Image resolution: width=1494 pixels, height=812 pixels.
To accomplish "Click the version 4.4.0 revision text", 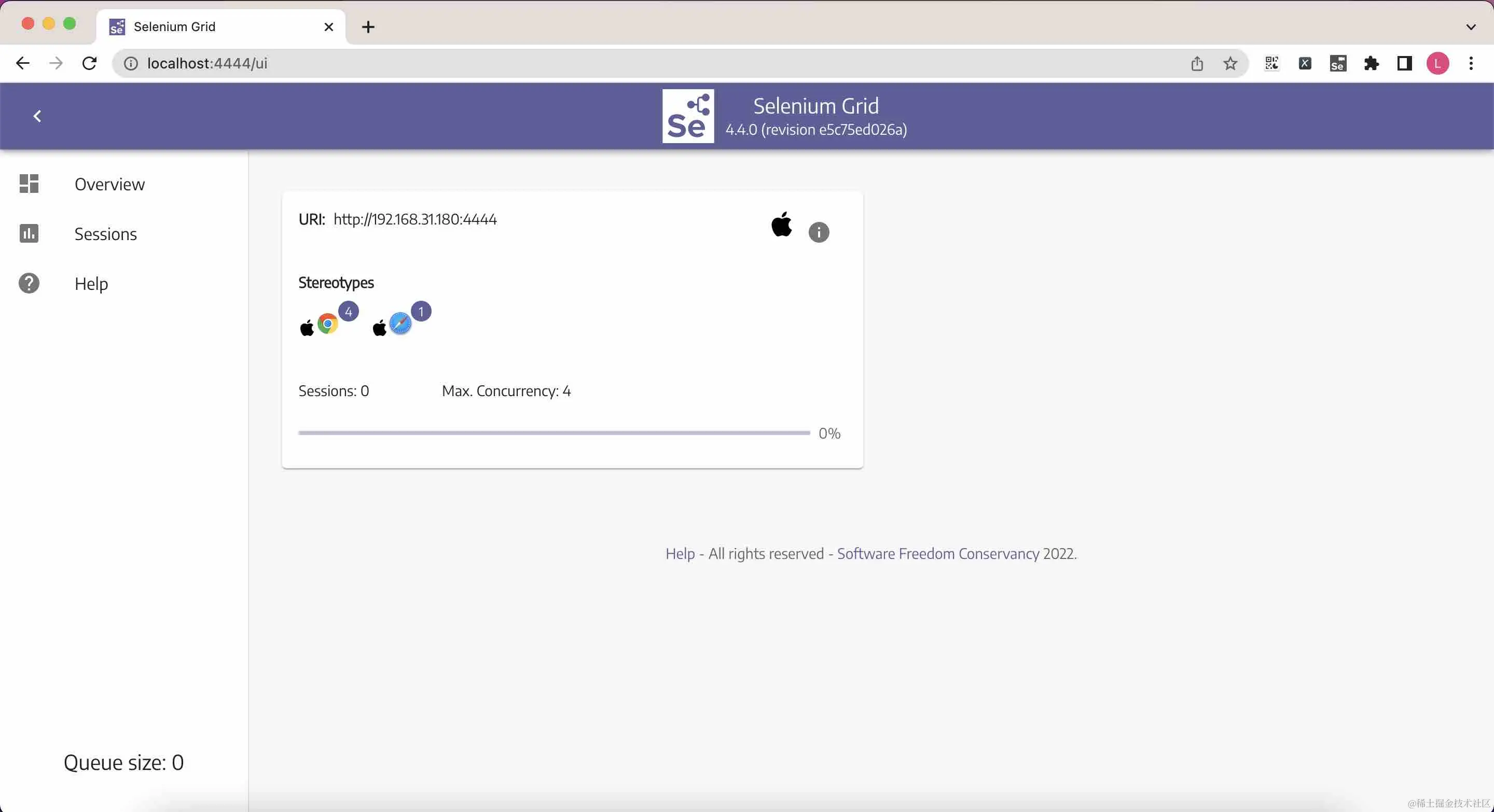I will tap(816, 130).
